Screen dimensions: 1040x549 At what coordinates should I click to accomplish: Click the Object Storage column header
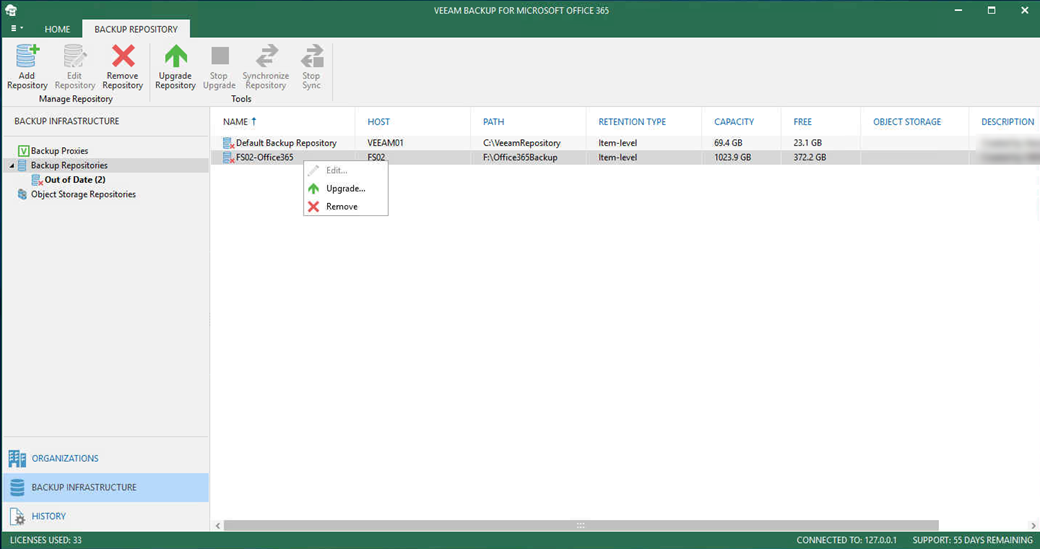point(907,121)
